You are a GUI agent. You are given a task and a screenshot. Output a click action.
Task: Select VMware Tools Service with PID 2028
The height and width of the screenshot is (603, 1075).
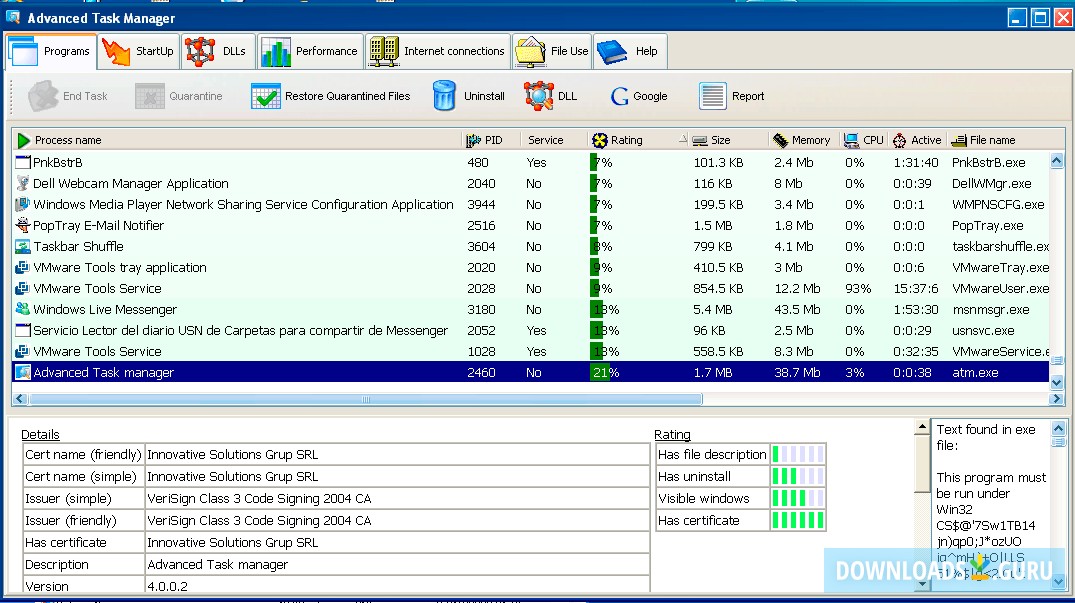pyautogui.click(x=531, y=288)
